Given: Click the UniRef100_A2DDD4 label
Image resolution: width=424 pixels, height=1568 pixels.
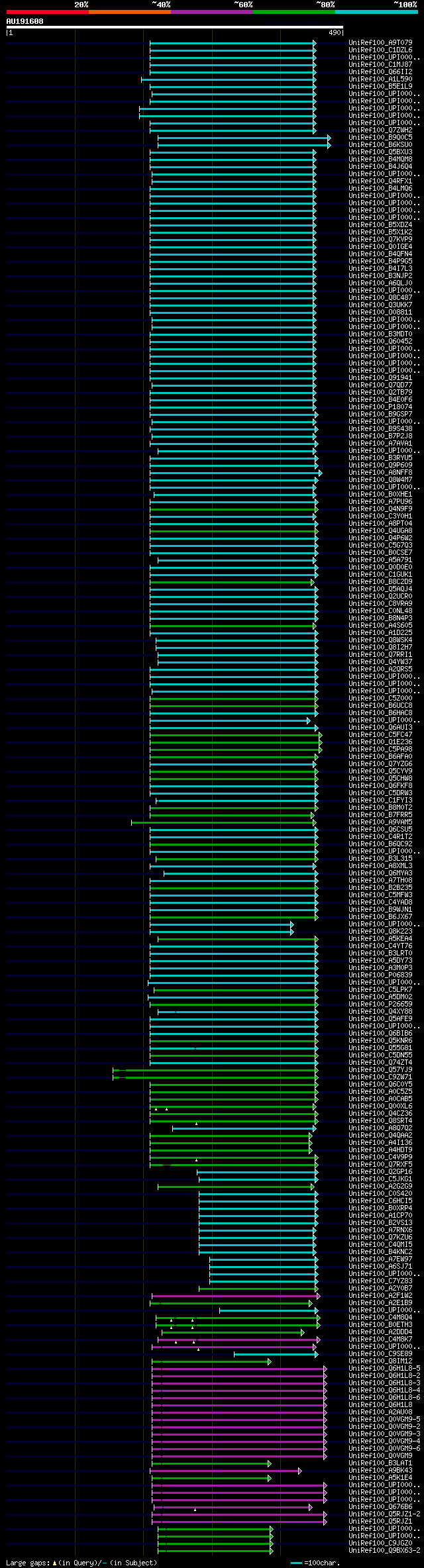Looking at the screenshot, I should 380,1332.
